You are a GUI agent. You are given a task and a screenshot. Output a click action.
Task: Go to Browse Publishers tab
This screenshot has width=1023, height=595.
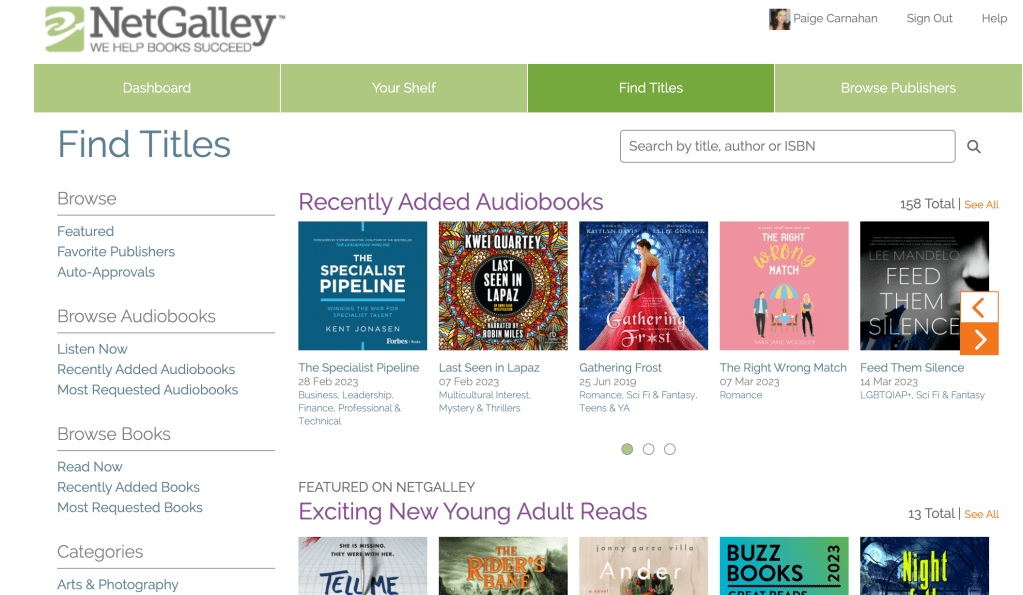[898, 88]
